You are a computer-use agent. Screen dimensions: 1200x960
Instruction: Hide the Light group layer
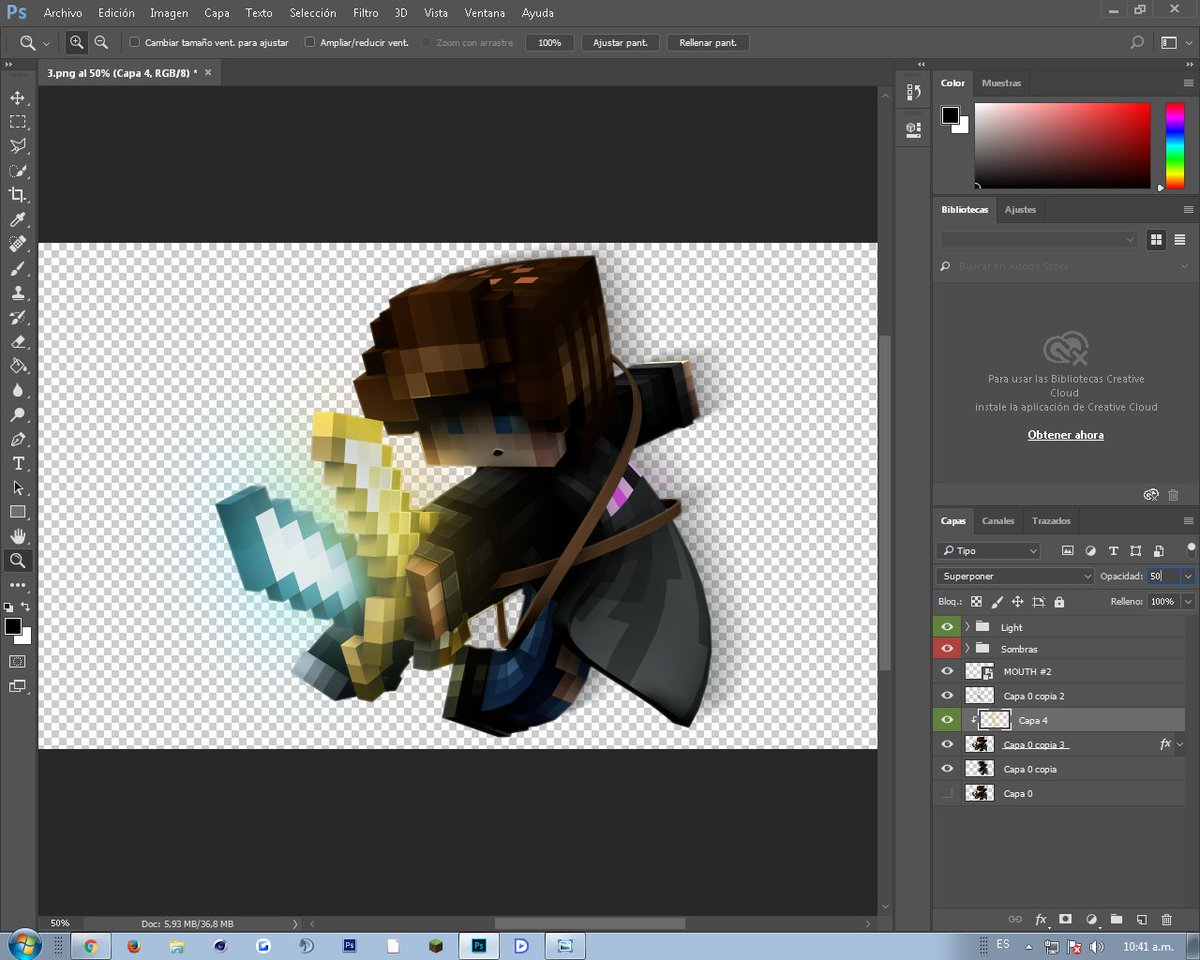(x=947, y=627)
